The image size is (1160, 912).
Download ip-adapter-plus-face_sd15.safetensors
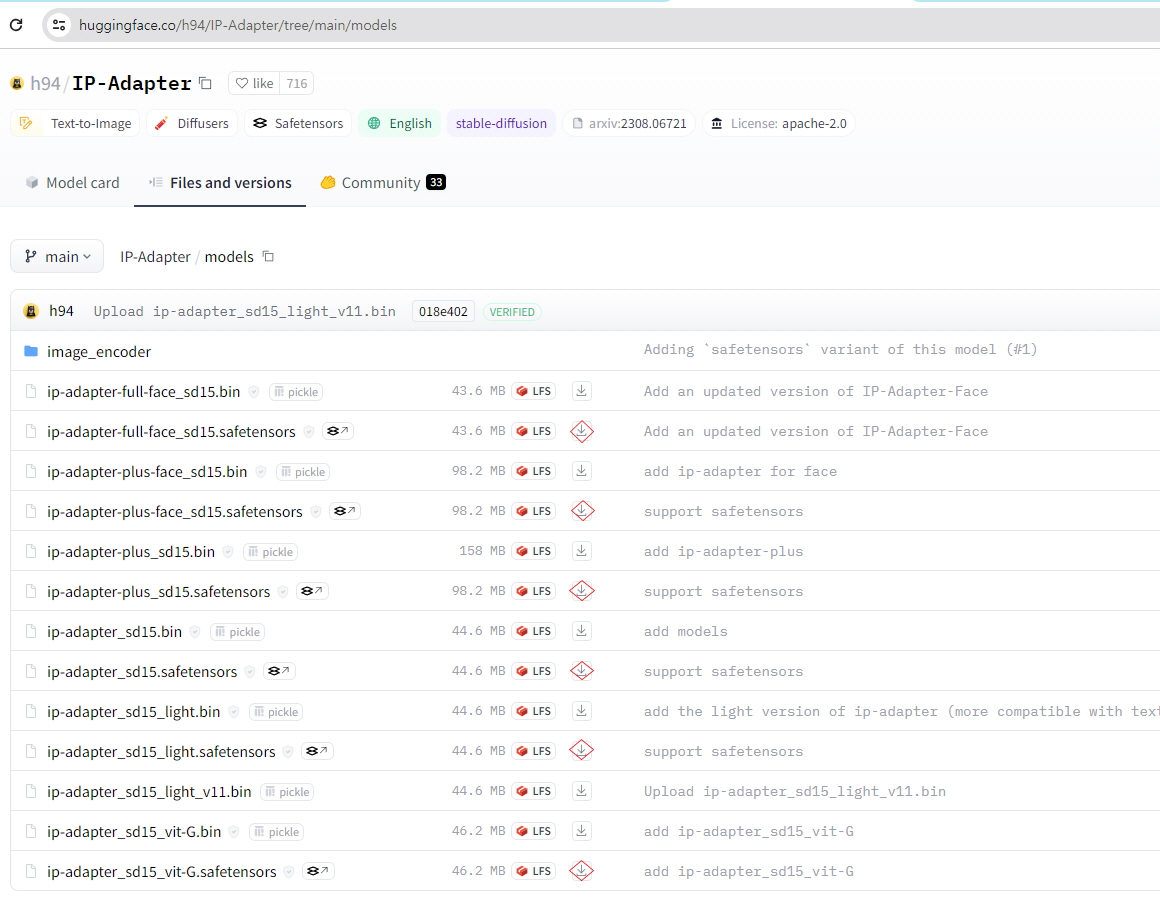coord(581,511)
